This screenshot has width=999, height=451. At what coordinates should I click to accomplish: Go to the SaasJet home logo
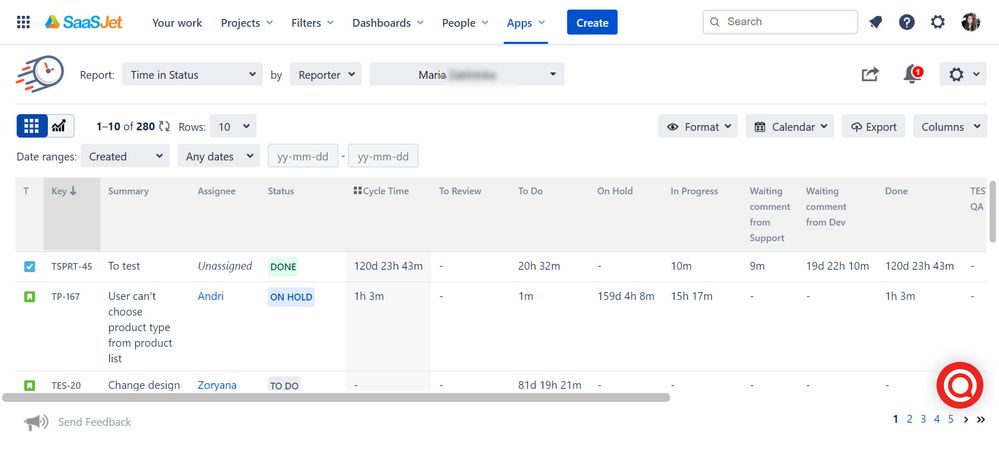point(83,22)
